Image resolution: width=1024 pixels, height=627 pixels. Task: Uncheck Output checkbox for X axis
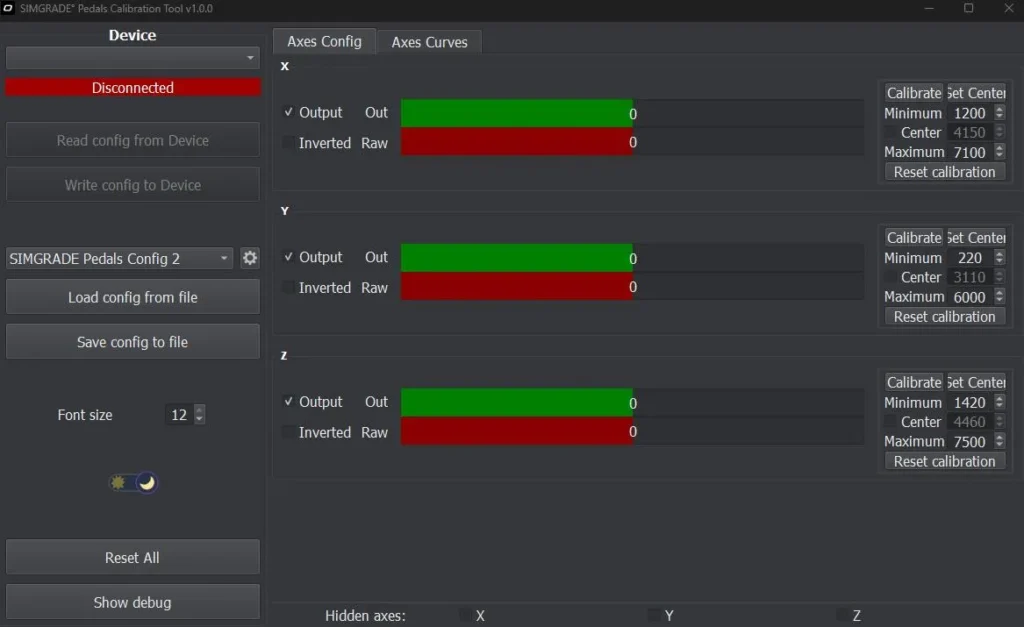point(289,113)
